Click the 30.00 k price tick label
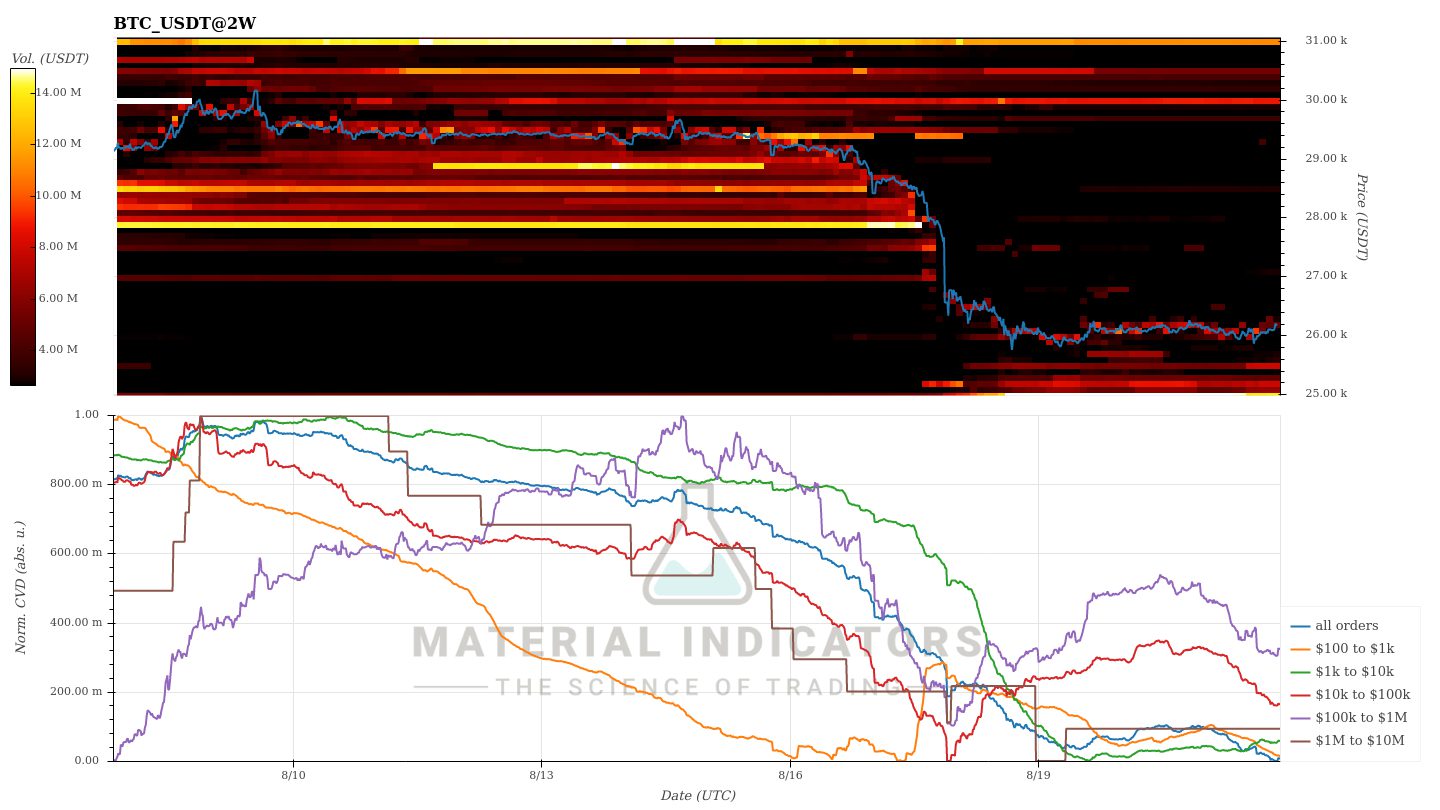Image resolution: width=1440 pixels, height=810 pixels. 1326,100
